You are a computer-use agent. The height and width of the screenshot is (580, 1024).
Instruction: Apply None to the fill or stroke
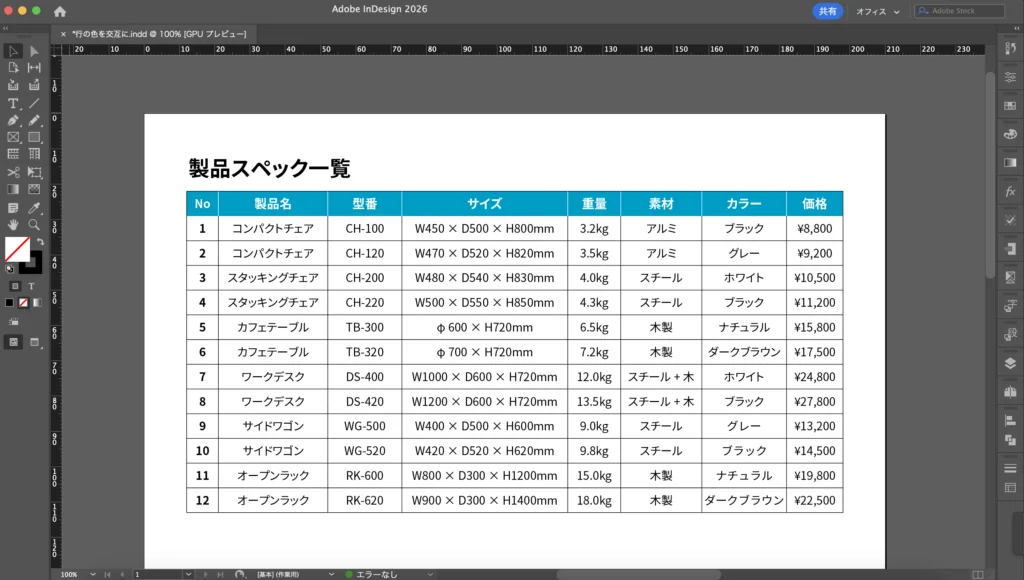pyautogui.click(x=24, y=302)
